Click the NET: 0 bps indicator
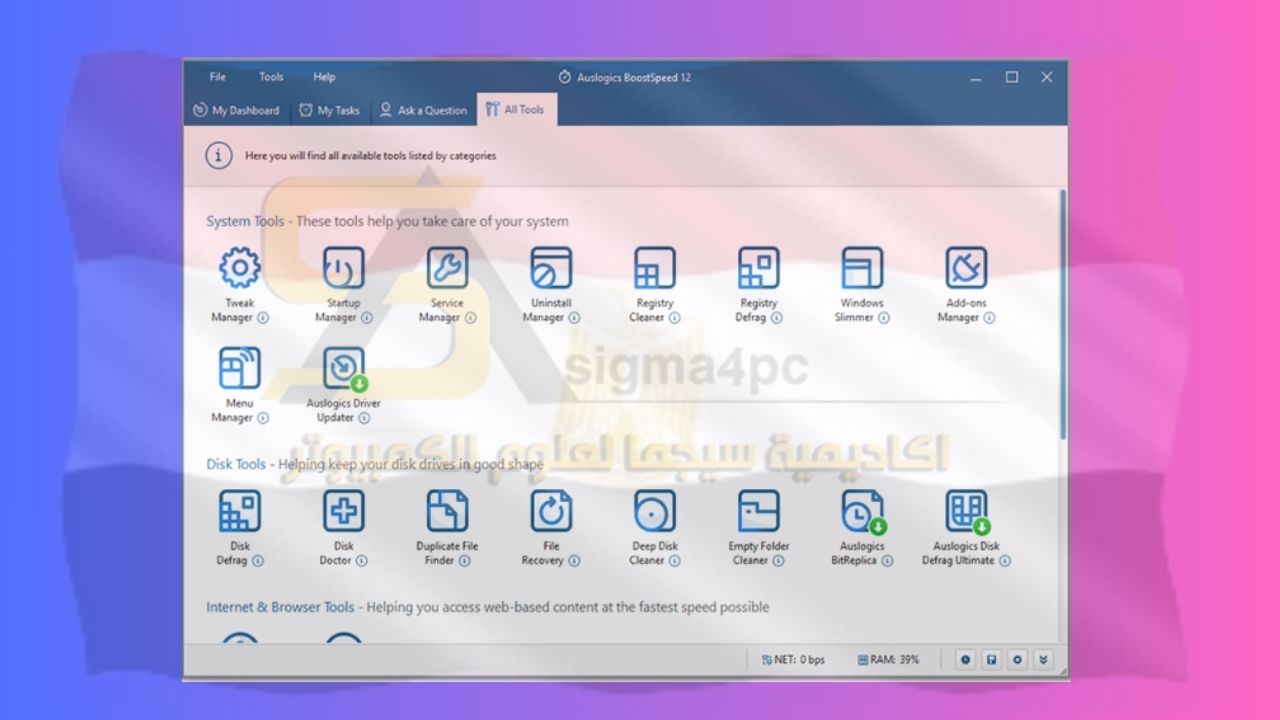This screenshot has height=720, width=1280. point(793,660)
